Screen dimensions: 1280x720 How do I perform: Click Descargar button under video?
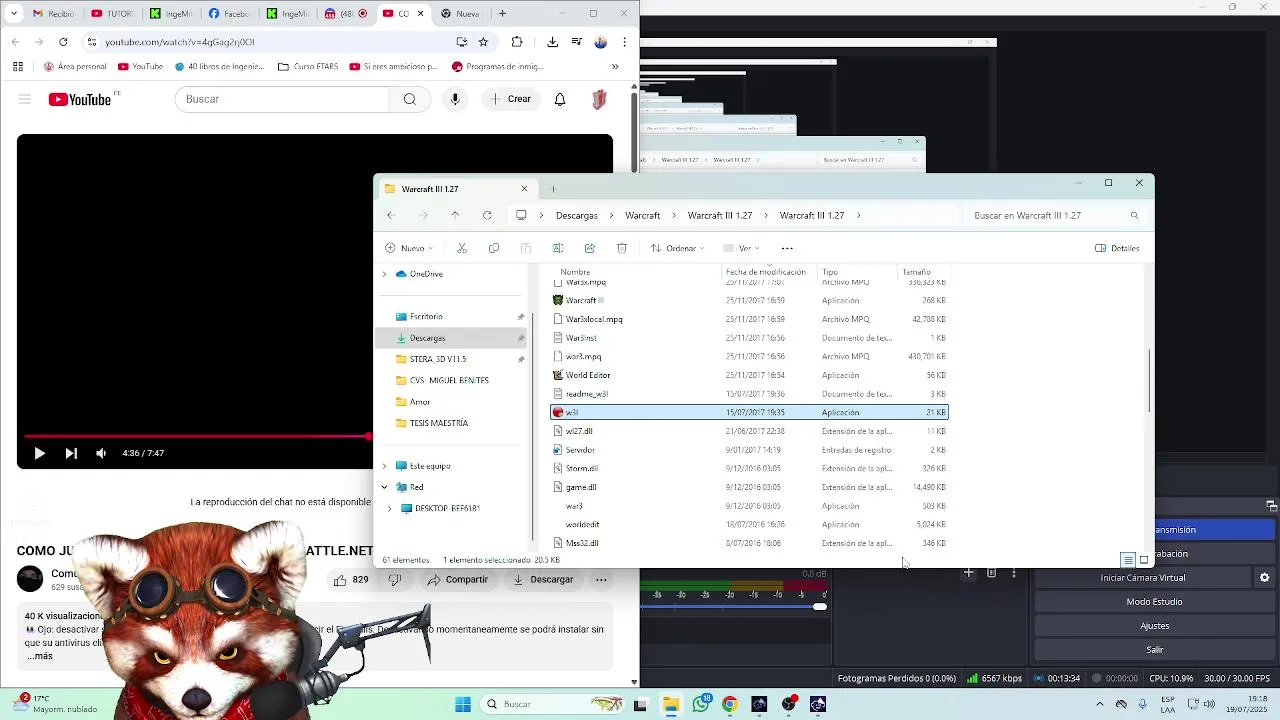(543, 580)
